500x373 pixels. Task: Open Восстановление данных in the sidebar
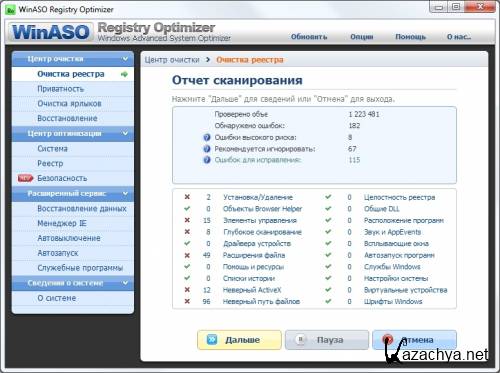point(73,208)
